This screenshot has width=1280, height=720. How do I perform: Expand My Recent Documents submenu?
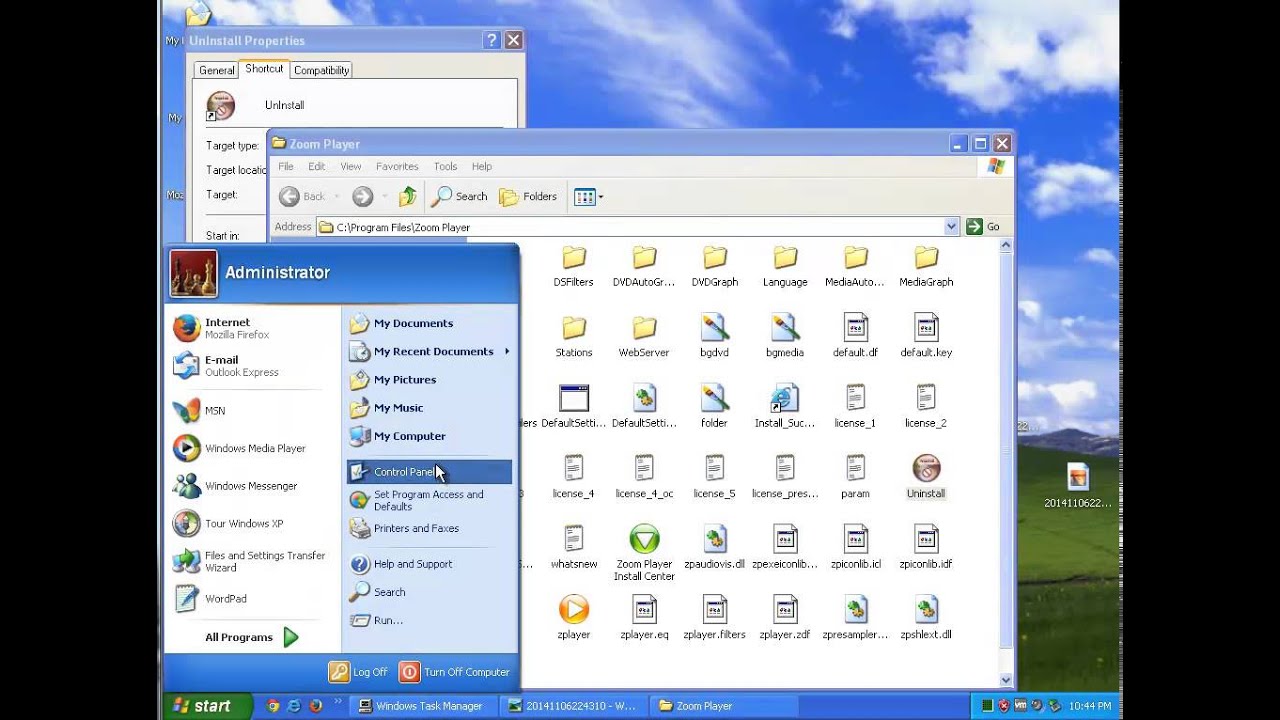pos(429,351)
